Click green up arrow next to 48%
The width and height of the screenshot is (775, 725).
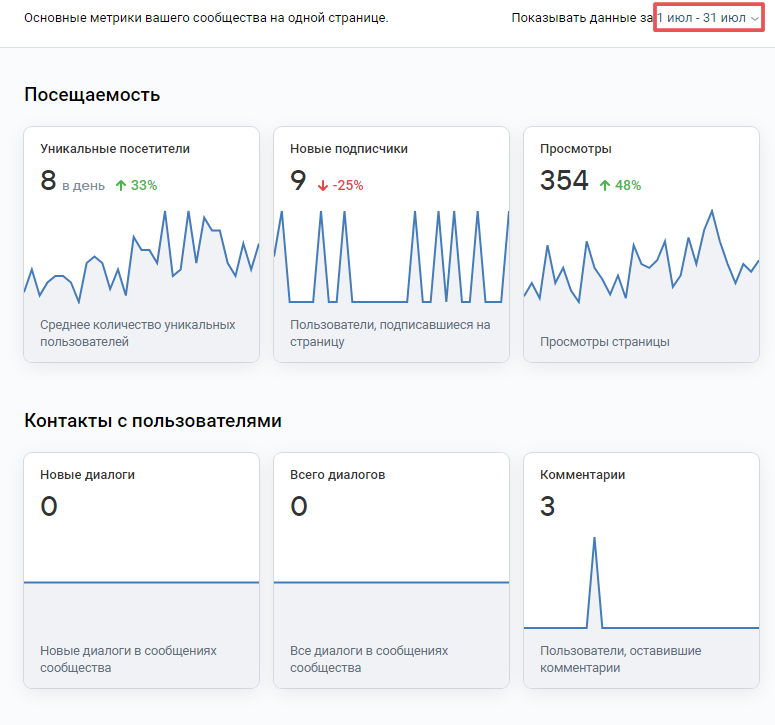(605, 185)
